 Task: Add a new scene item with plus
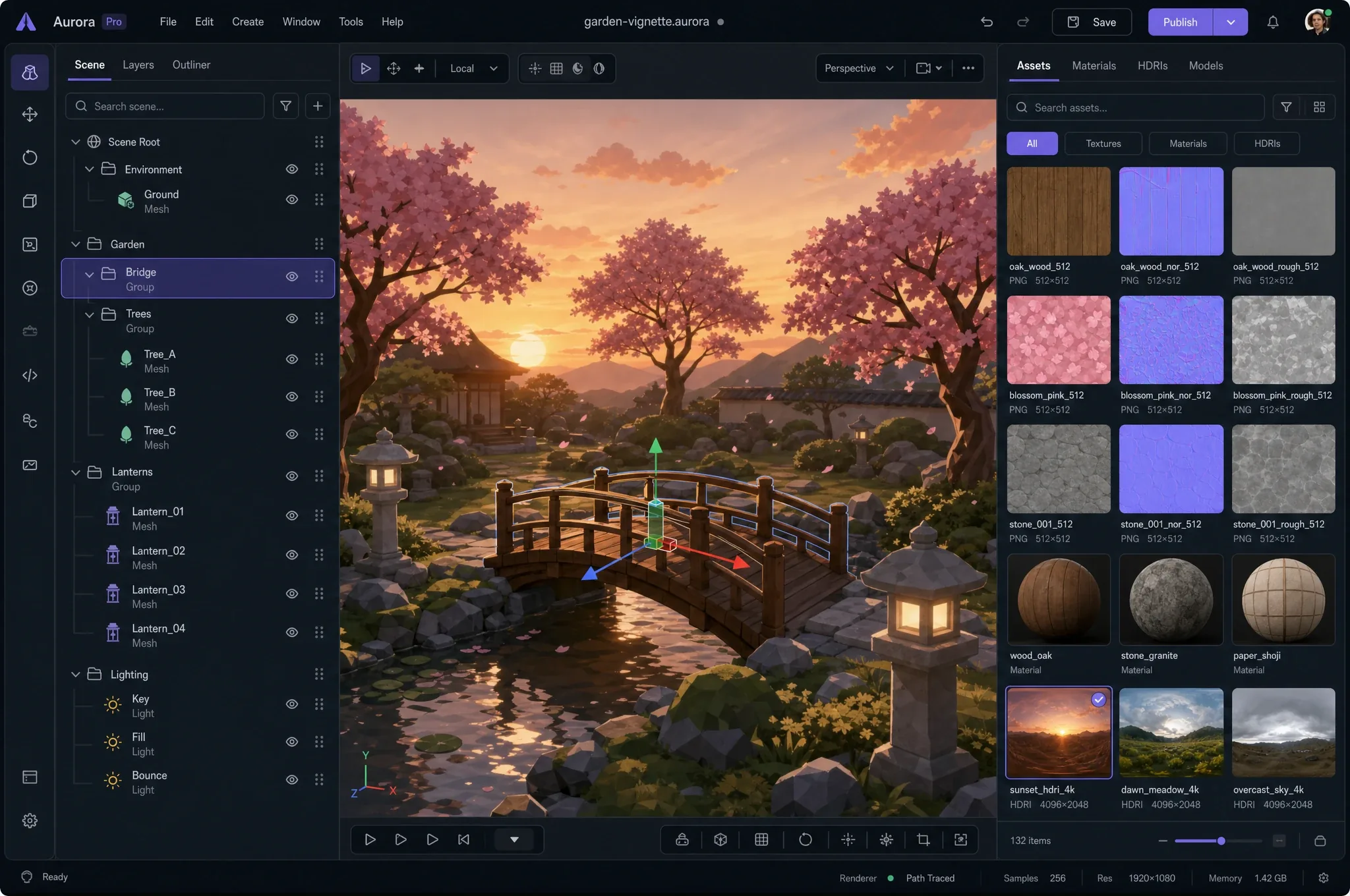click(318, 106)
